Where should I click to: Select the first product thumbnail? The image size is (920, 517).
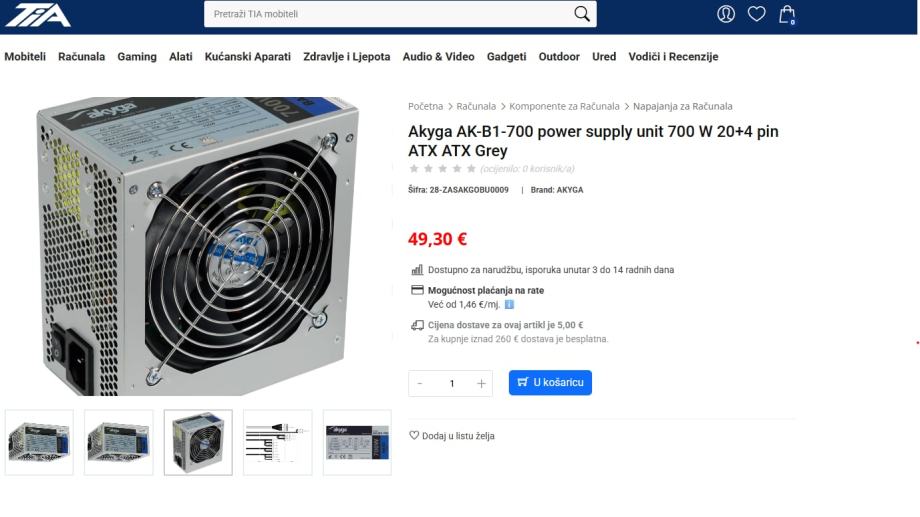coord(39,442)
